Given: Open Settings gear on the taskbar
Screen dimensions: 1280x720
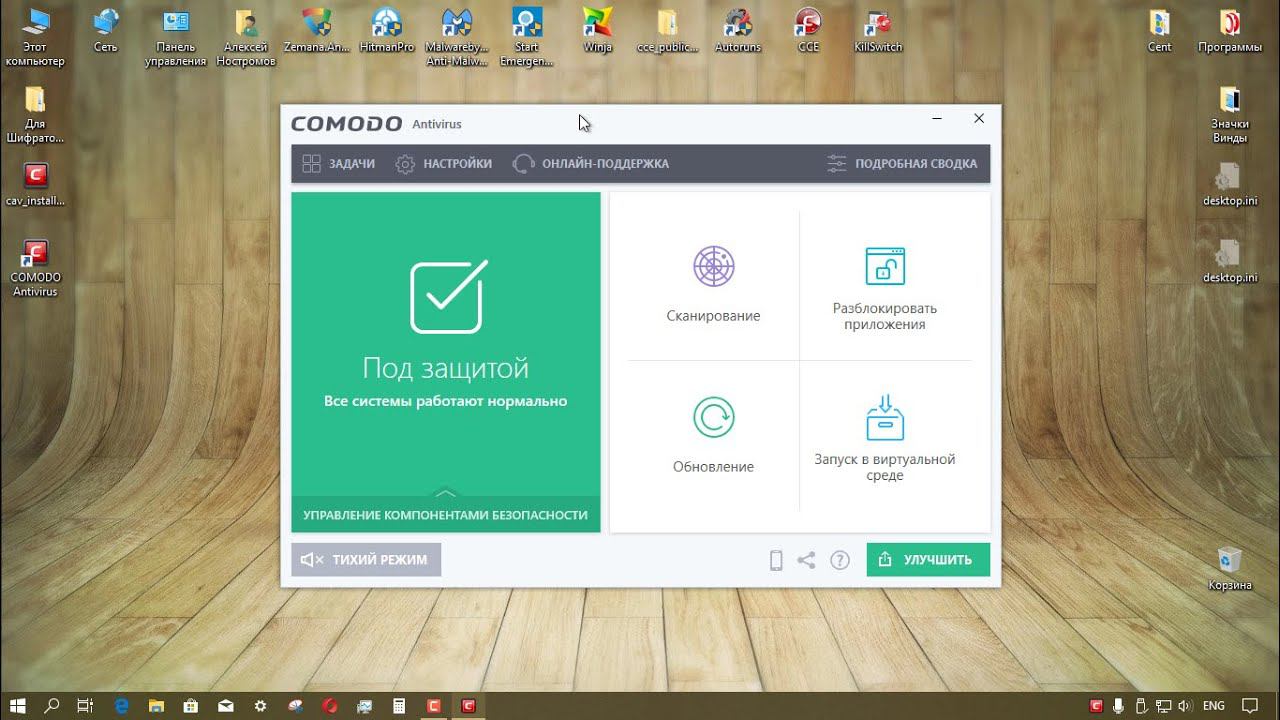Looking at the screenshot, I should click(x=260, y=705).
